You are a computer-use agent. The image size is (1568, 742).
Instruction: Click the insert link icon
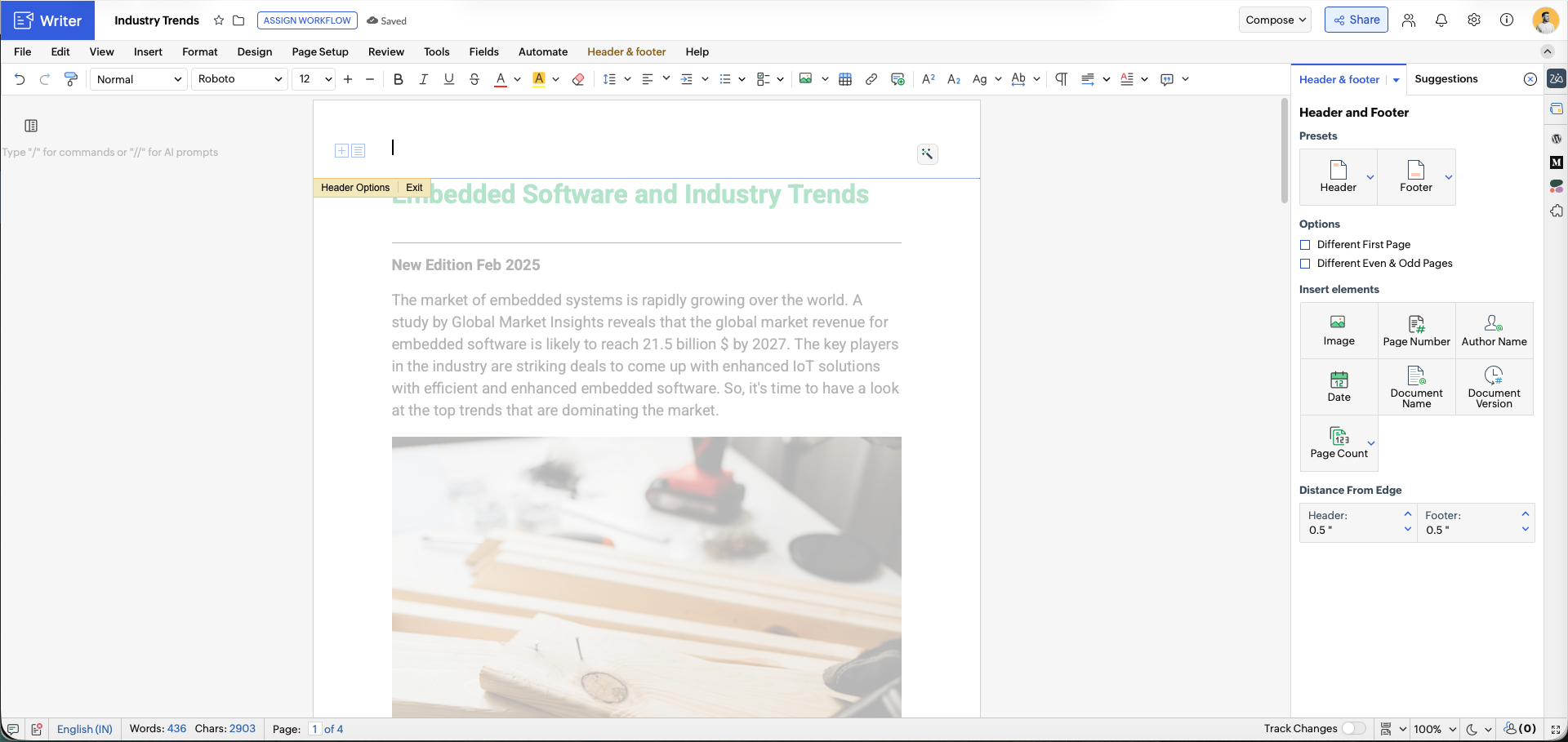871,79
